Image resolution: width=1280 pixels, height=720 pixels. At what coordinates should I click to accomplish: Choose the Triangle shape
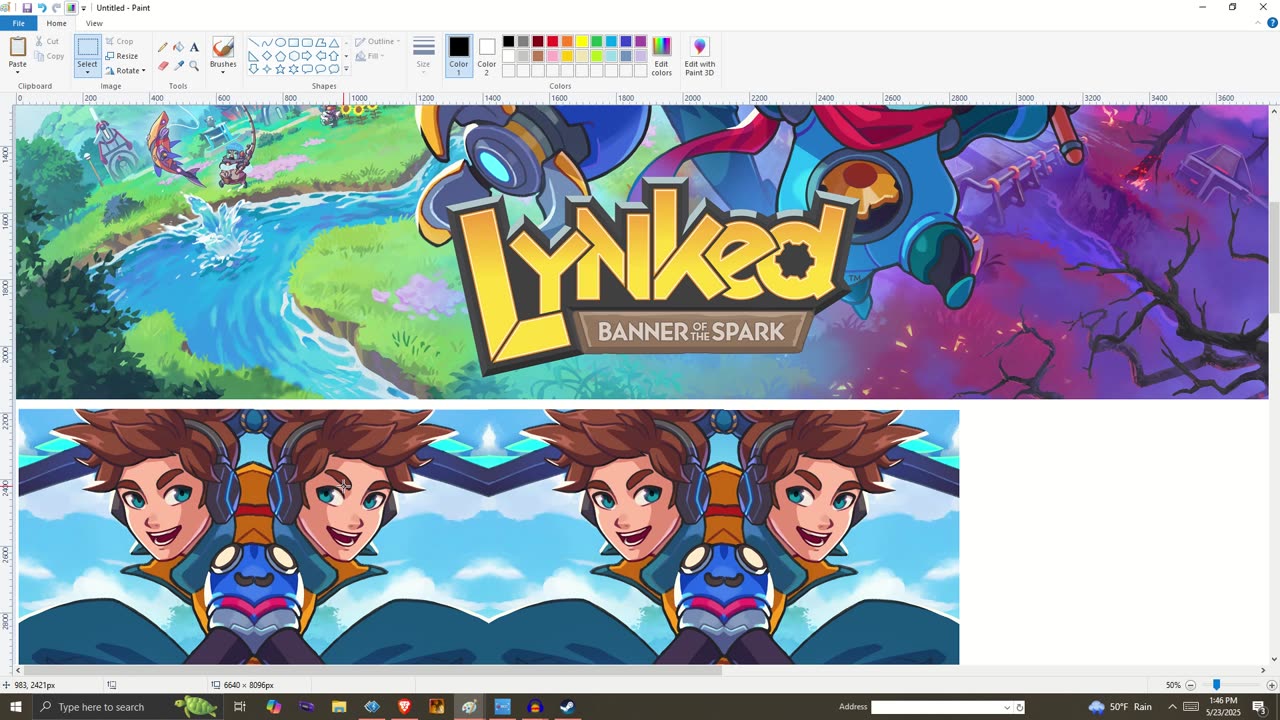[x=334, y=43]
